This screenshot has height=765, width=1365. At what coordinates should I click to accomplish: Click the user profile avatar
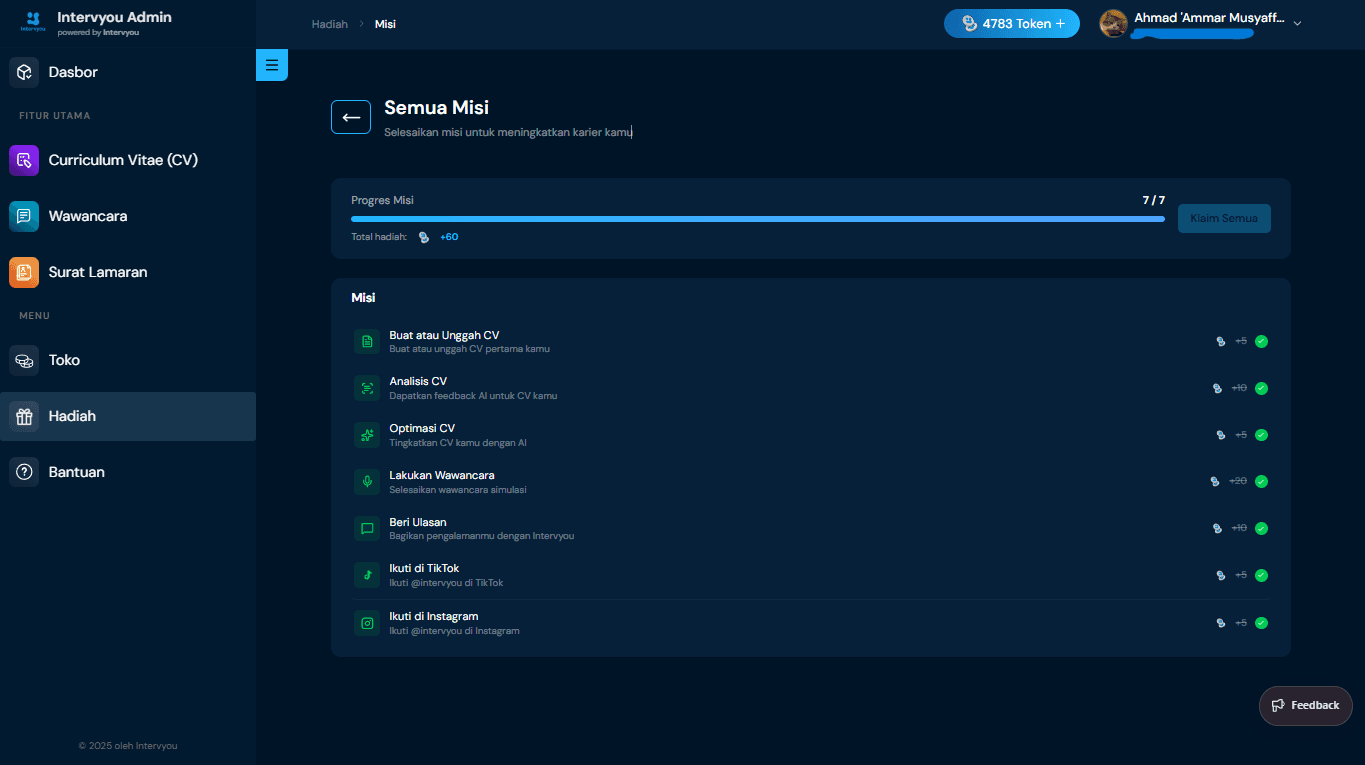1114,23
